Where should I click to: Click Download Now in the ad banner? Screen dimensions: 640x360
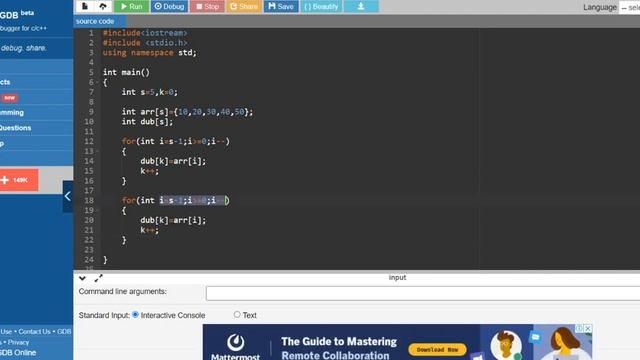click(437, 349)
